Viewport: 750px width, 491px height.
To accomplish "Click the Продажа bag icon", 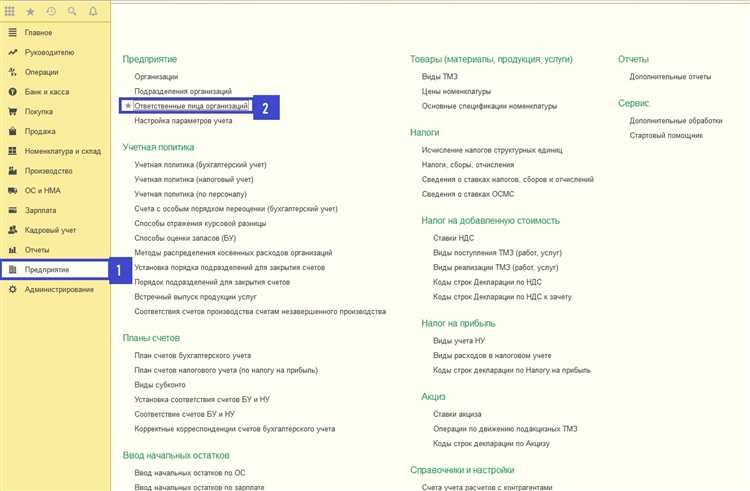I will tap(12, 131).
